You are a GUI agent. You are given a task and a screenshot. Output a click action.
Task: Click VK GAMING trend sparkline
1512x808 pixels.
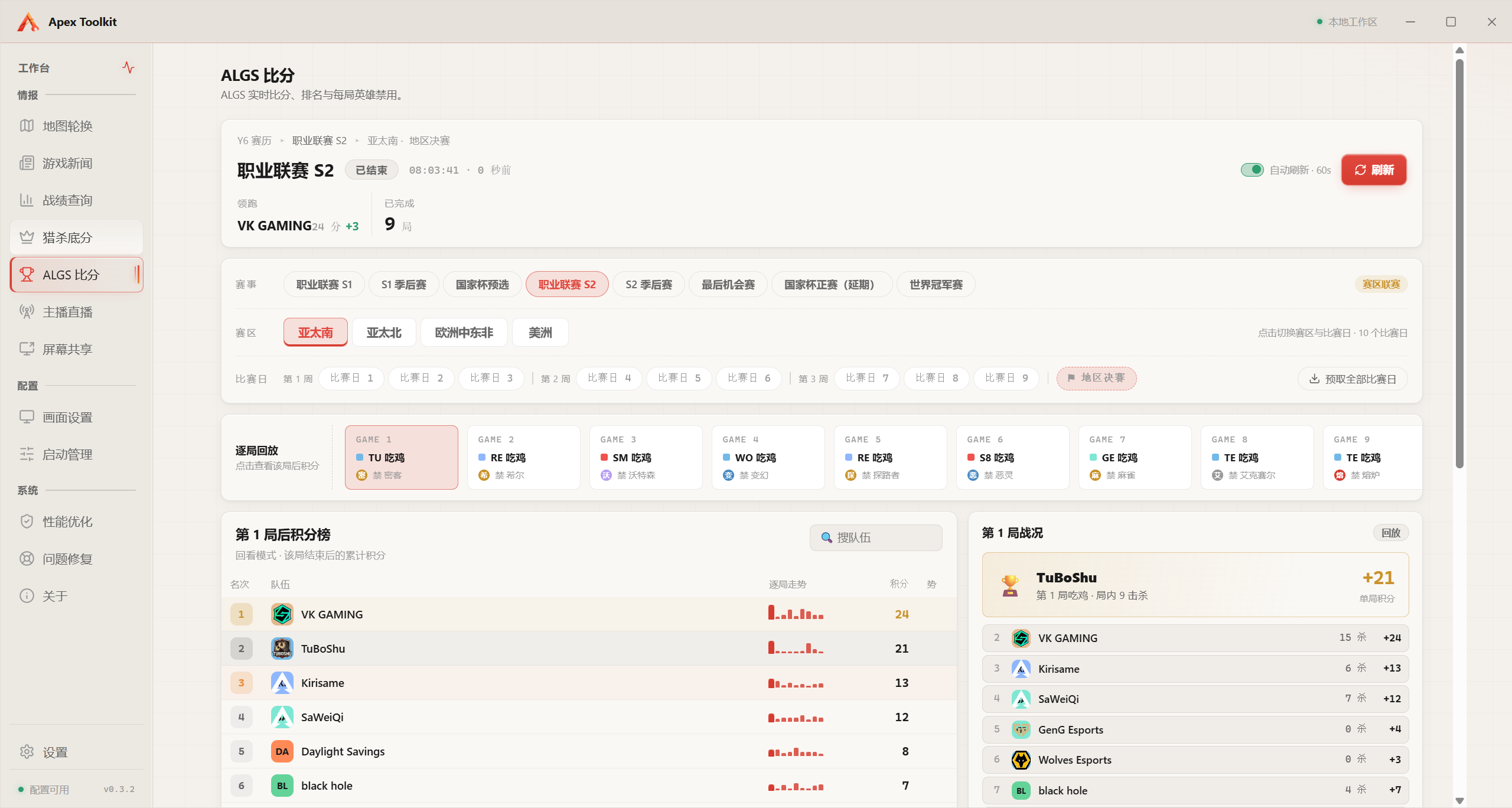796,613
